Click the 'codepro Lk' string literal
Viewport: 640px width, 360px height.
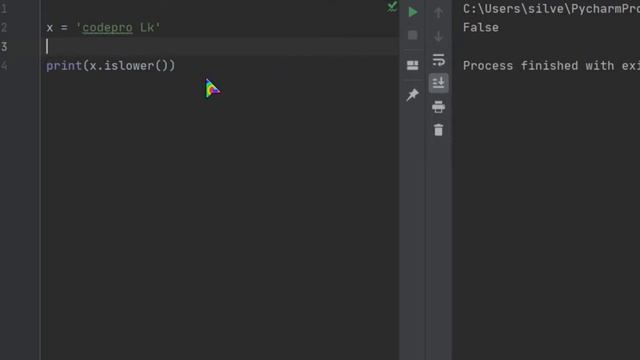(x=118, y=28)
